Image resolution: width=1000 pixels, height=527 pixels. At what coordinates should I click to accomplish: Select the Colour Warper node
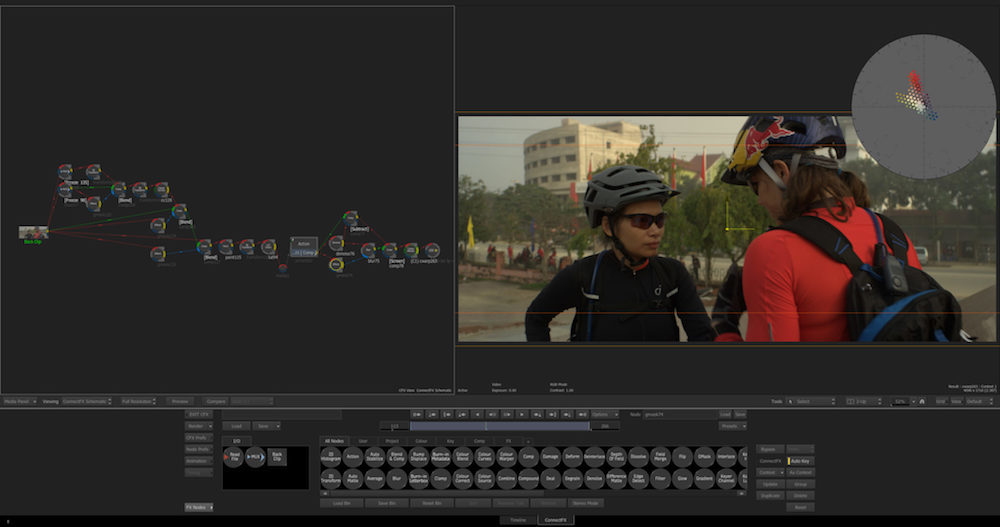pos(506,456)
